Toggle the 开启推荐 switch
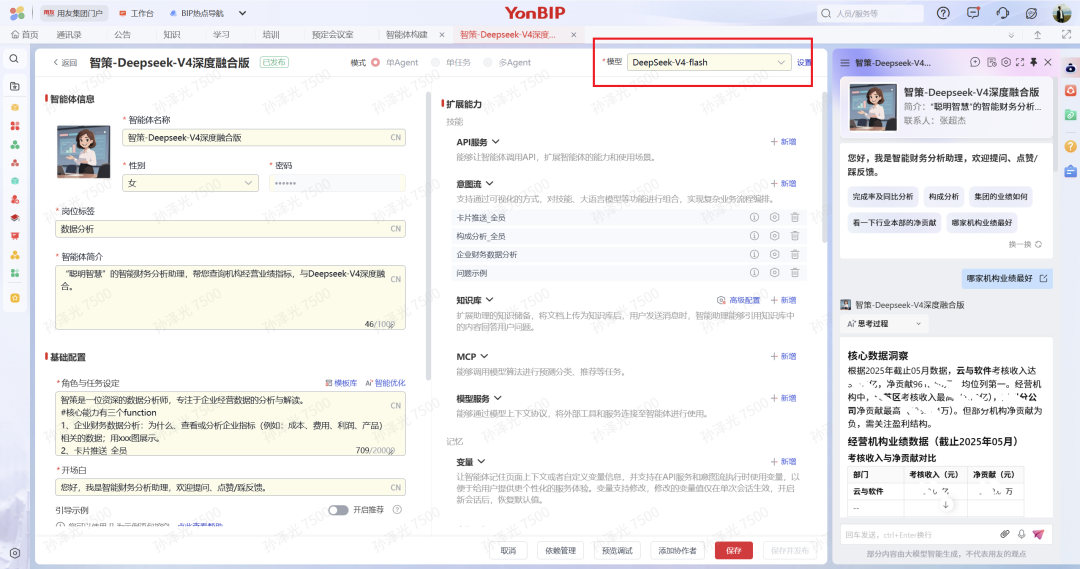The image size is (1080, 569). point(338,510)
